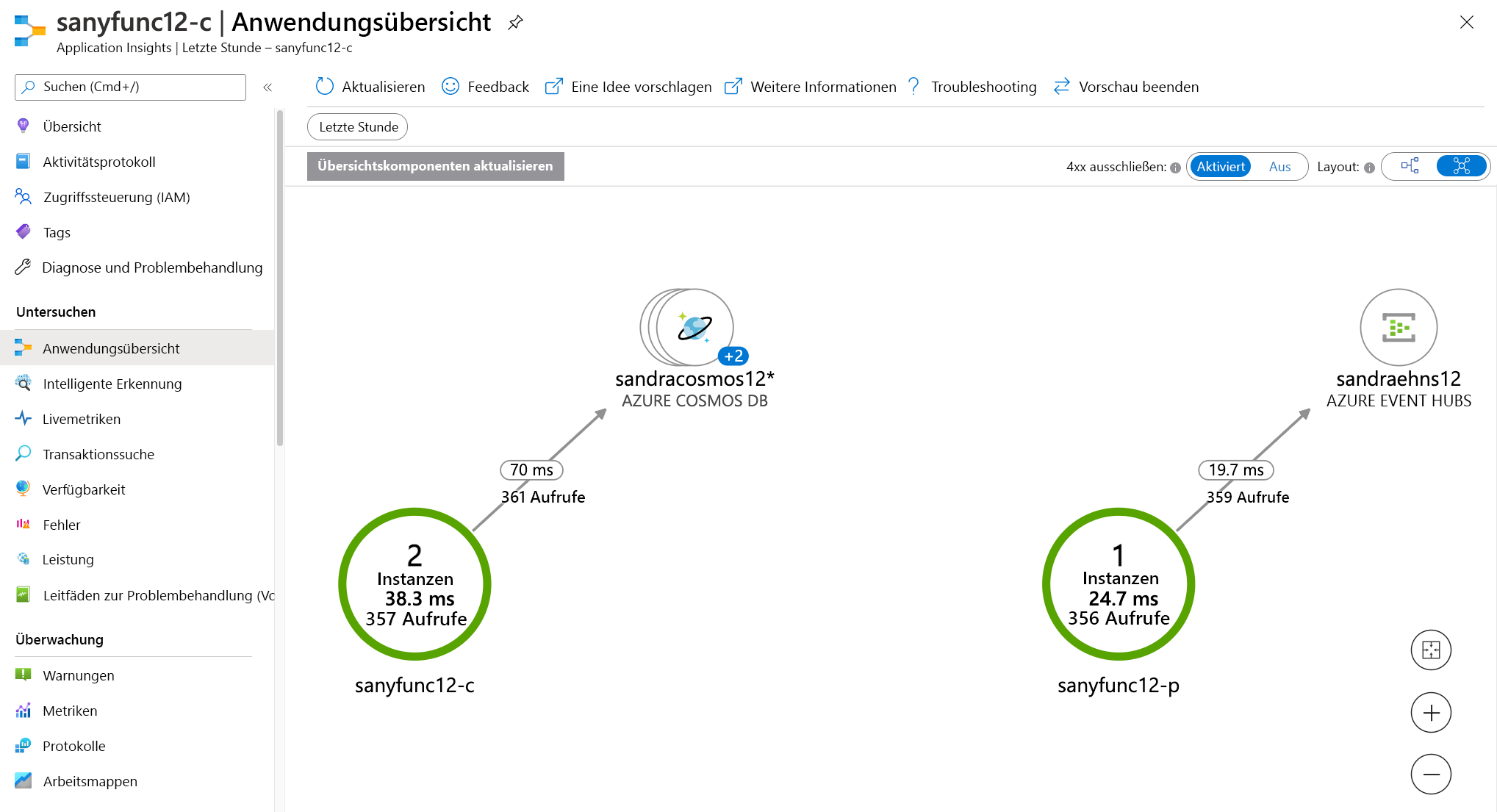Click Übersichtskomponenten aktualisieren button
The width and height of the screenshot is (1497, 812).
(x=435, y=166)
